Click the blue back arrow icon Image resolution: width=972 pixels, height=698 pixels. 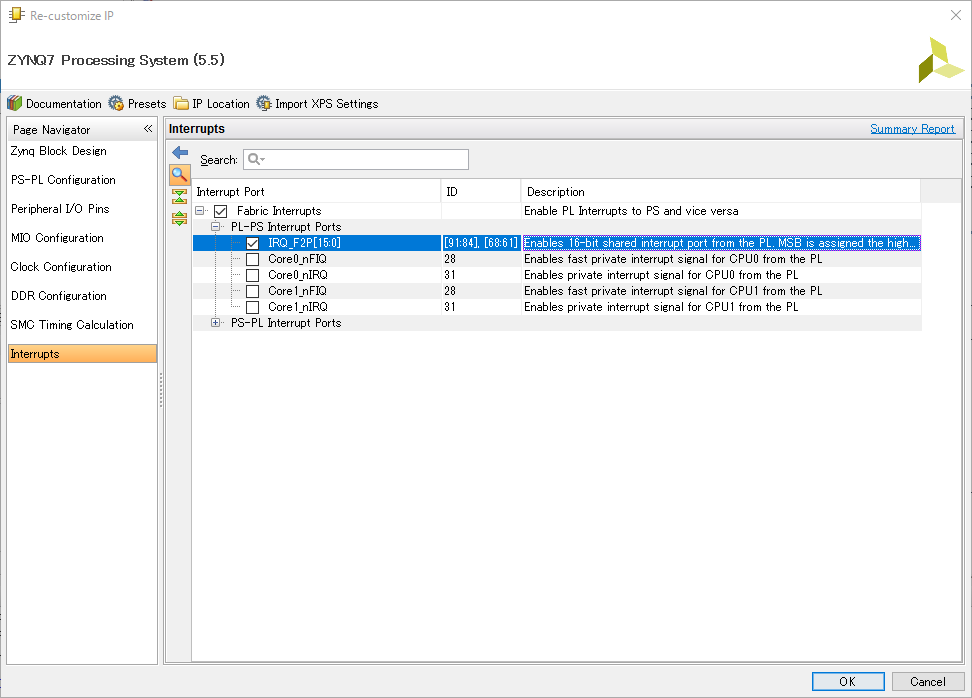tap(180, 152)
